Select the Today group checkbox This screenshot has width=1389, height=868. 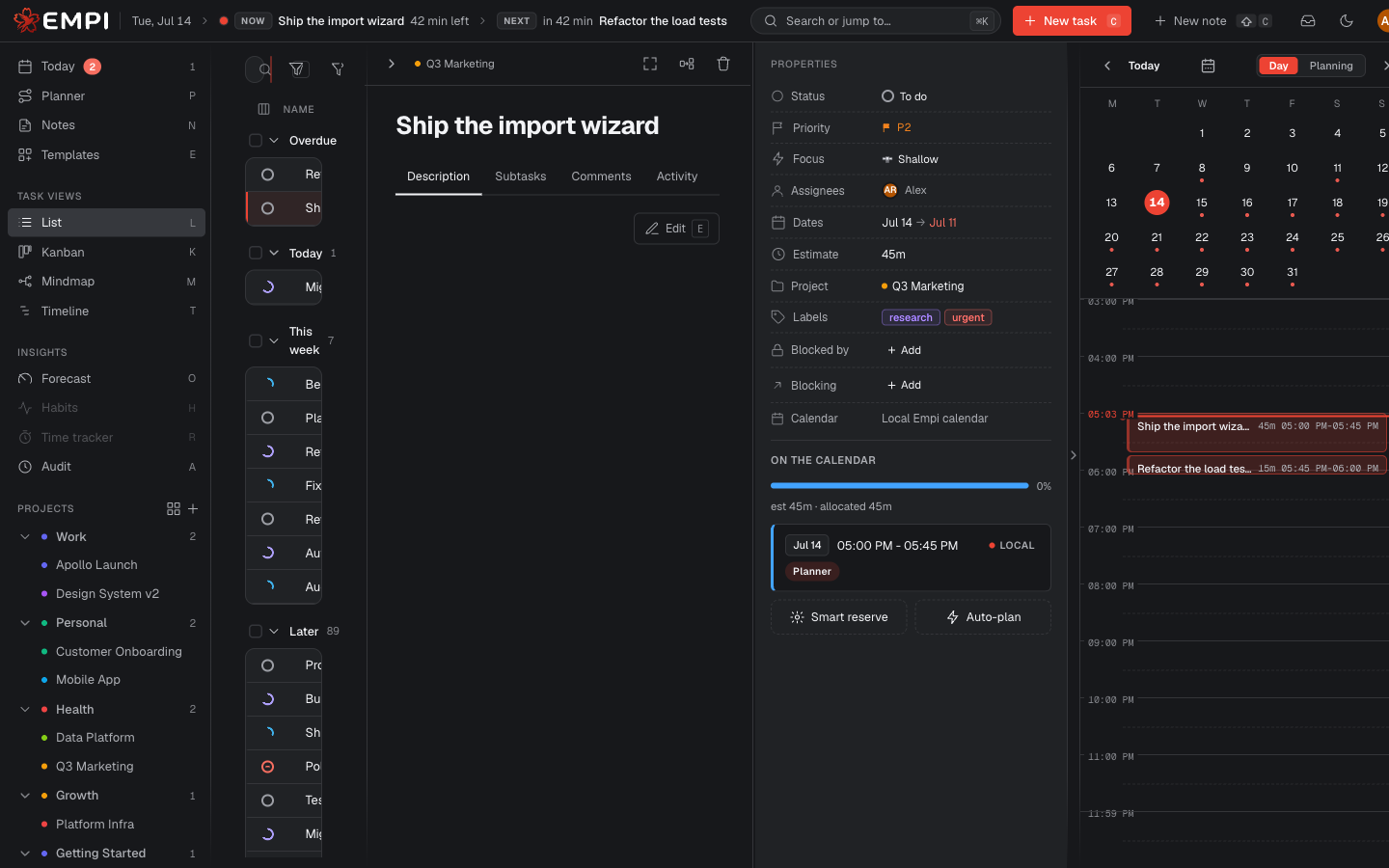(256, 253)
